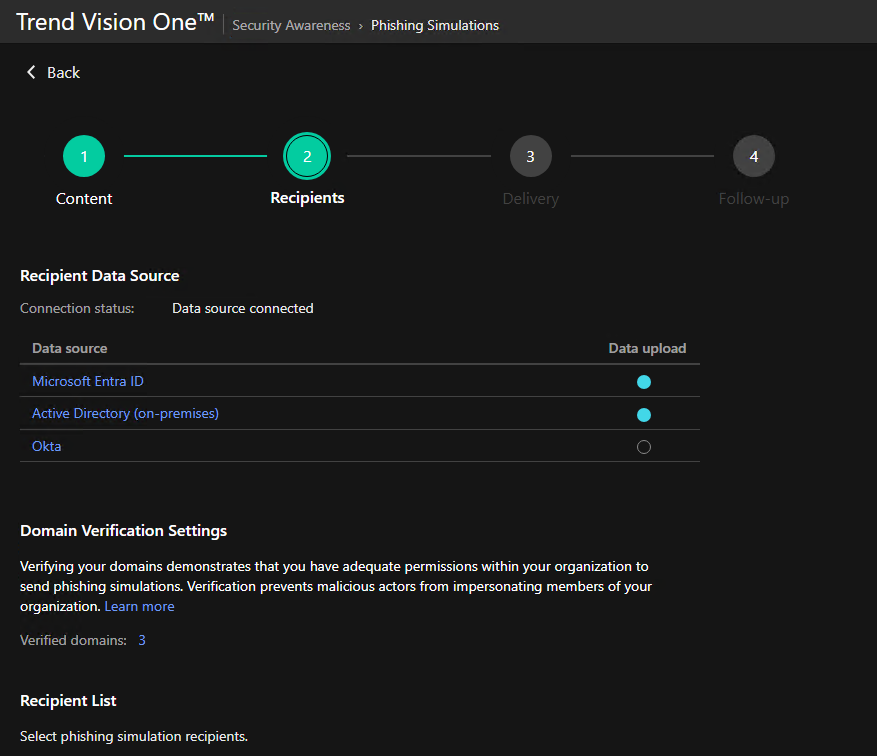Click the Microsoft Entra ID upload status dot
This screenshot has width=877, height=756.
click(x=644, y=382)
